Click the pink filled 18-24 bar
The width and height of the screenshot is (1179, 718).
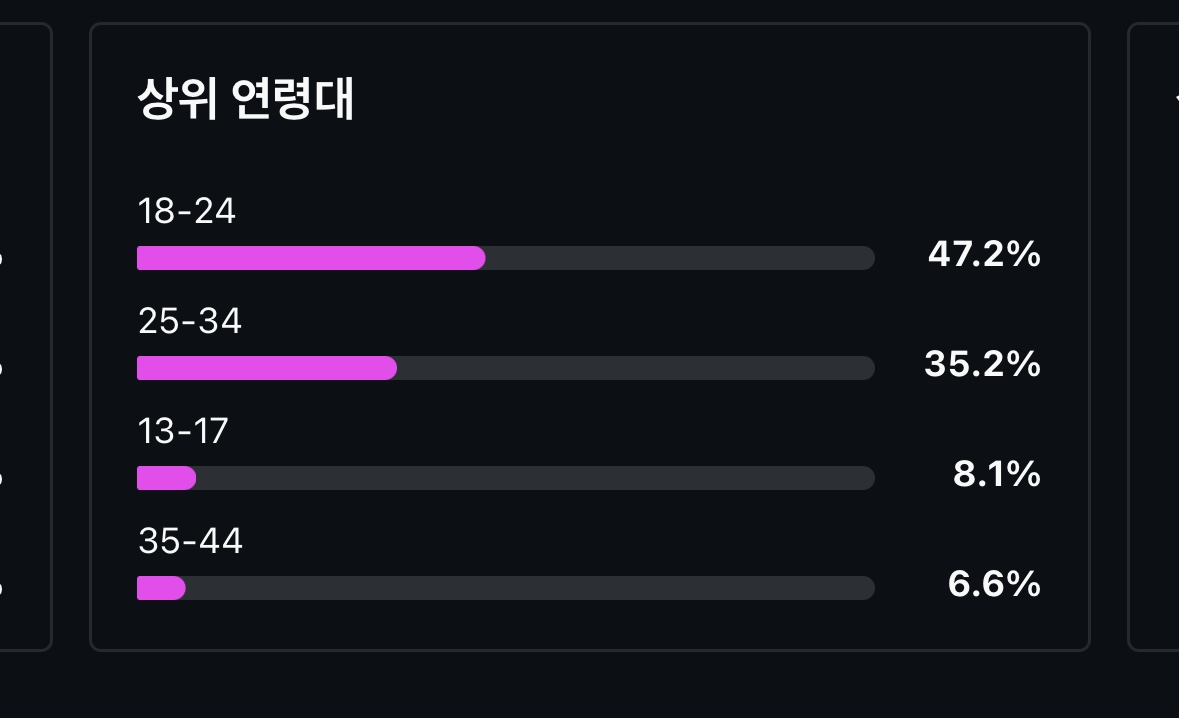(310, 258)
